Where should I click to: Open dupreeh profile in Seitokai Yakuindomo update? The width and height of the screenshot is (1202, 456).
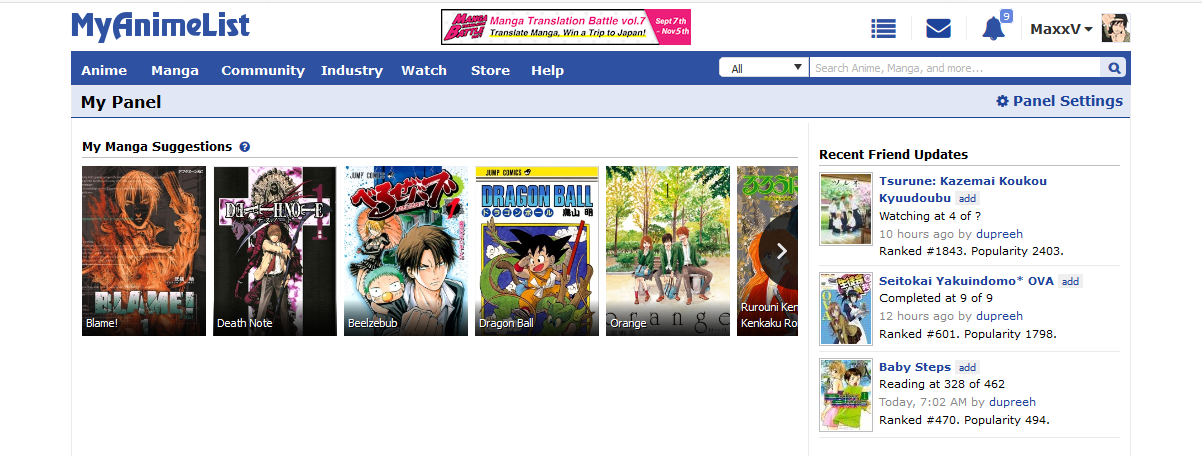coord(1000,316)
